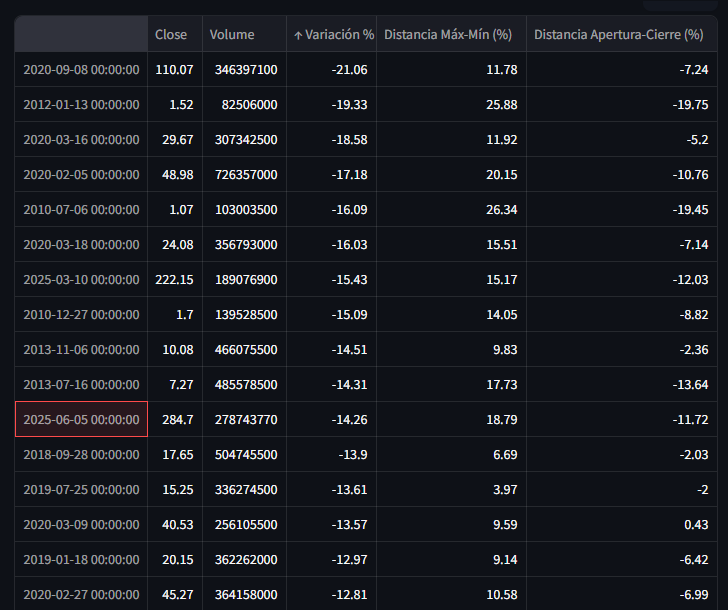The image size is (728, 610).
Task: Select the date cell 2013-07-16 00:00:00
Action: [81, 384]
